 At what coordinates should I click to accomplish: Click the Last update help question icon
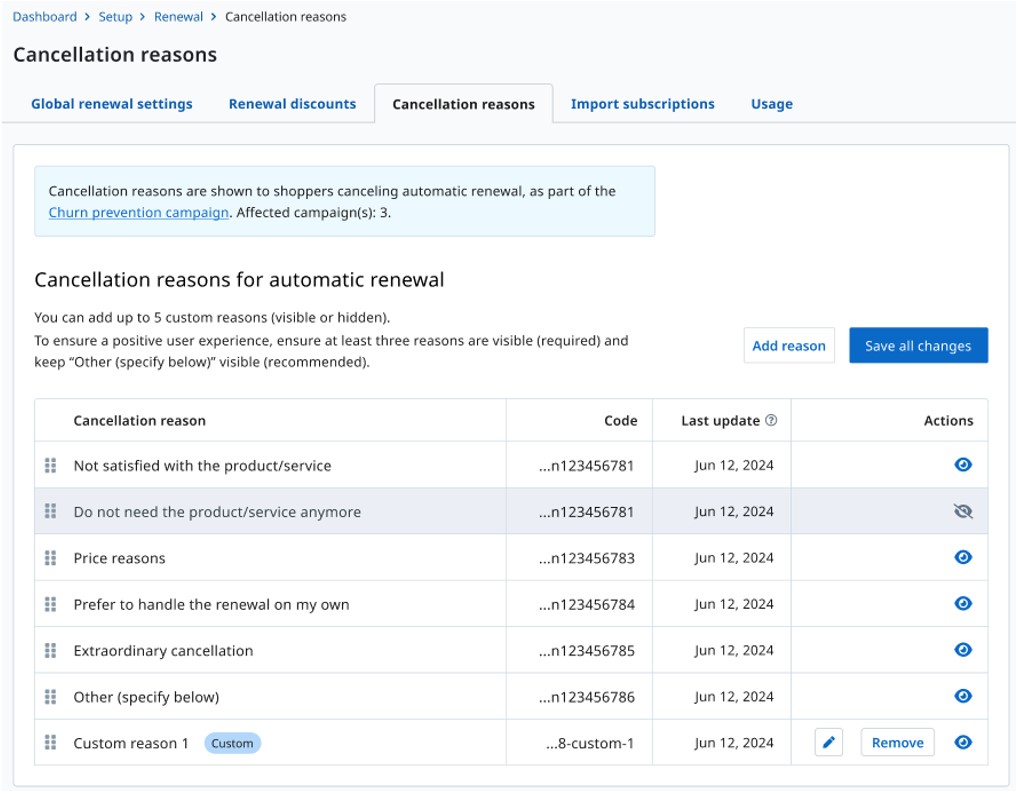coord(771,421)
